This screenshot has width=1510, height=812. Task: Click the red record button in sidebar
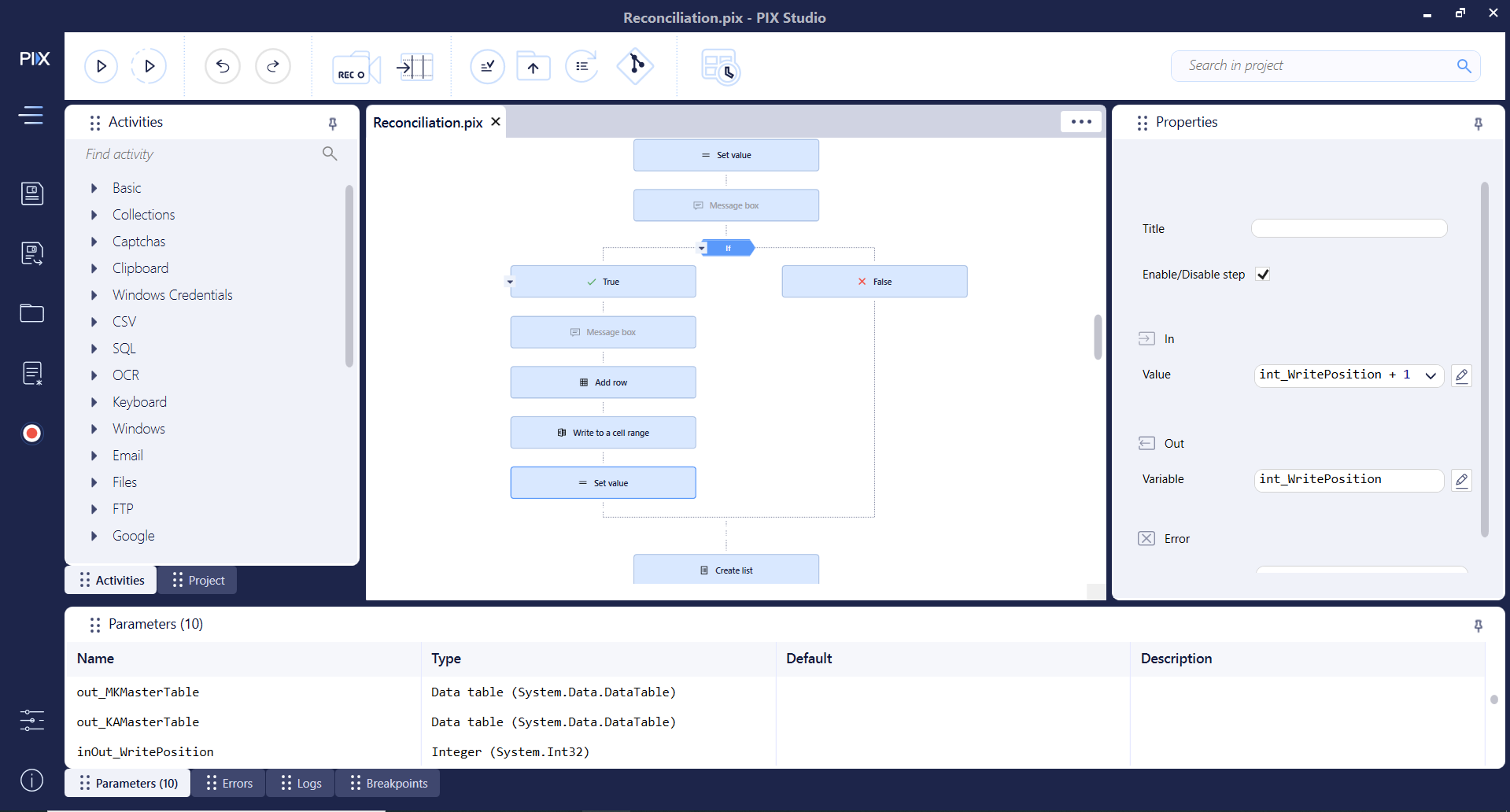32,434
